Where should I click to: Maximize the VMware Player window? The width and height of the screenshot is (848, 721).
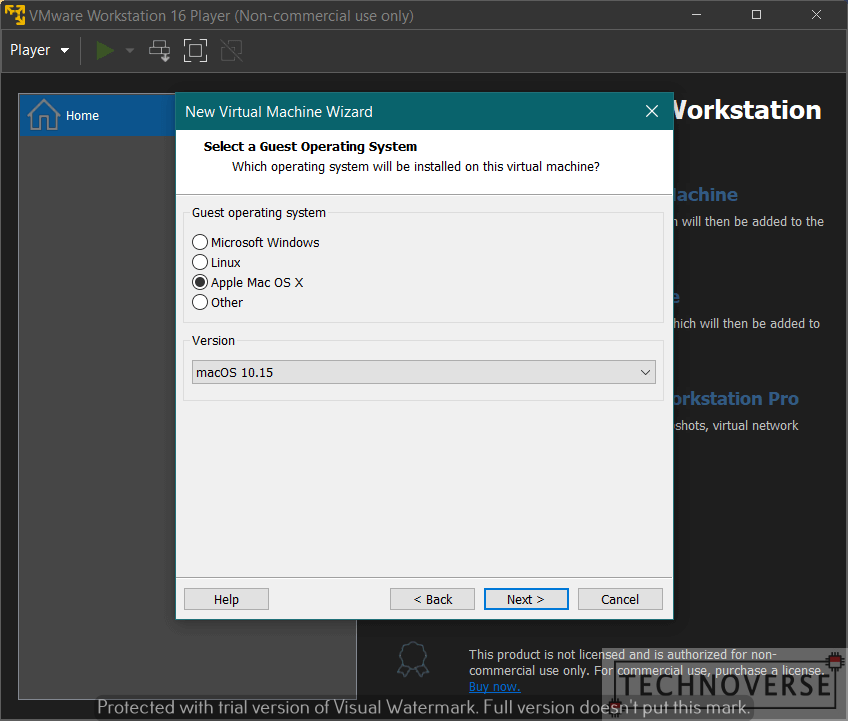757,15
